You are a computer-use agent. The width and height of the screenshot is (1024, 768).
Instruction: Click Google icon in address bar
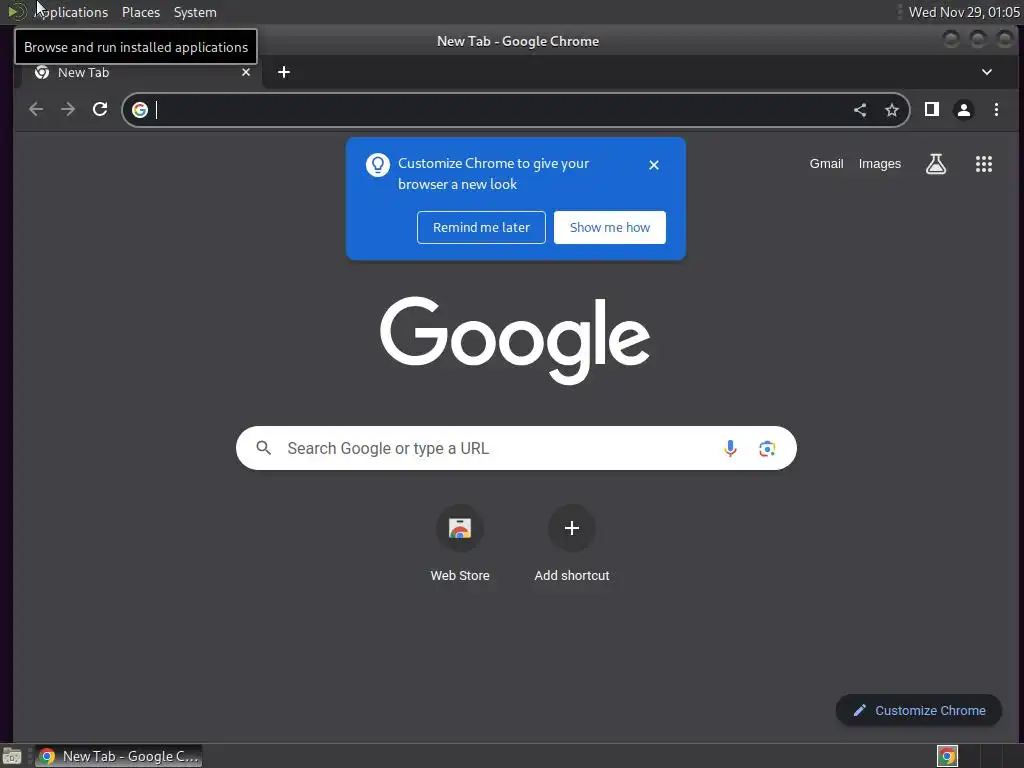(140, 110)
